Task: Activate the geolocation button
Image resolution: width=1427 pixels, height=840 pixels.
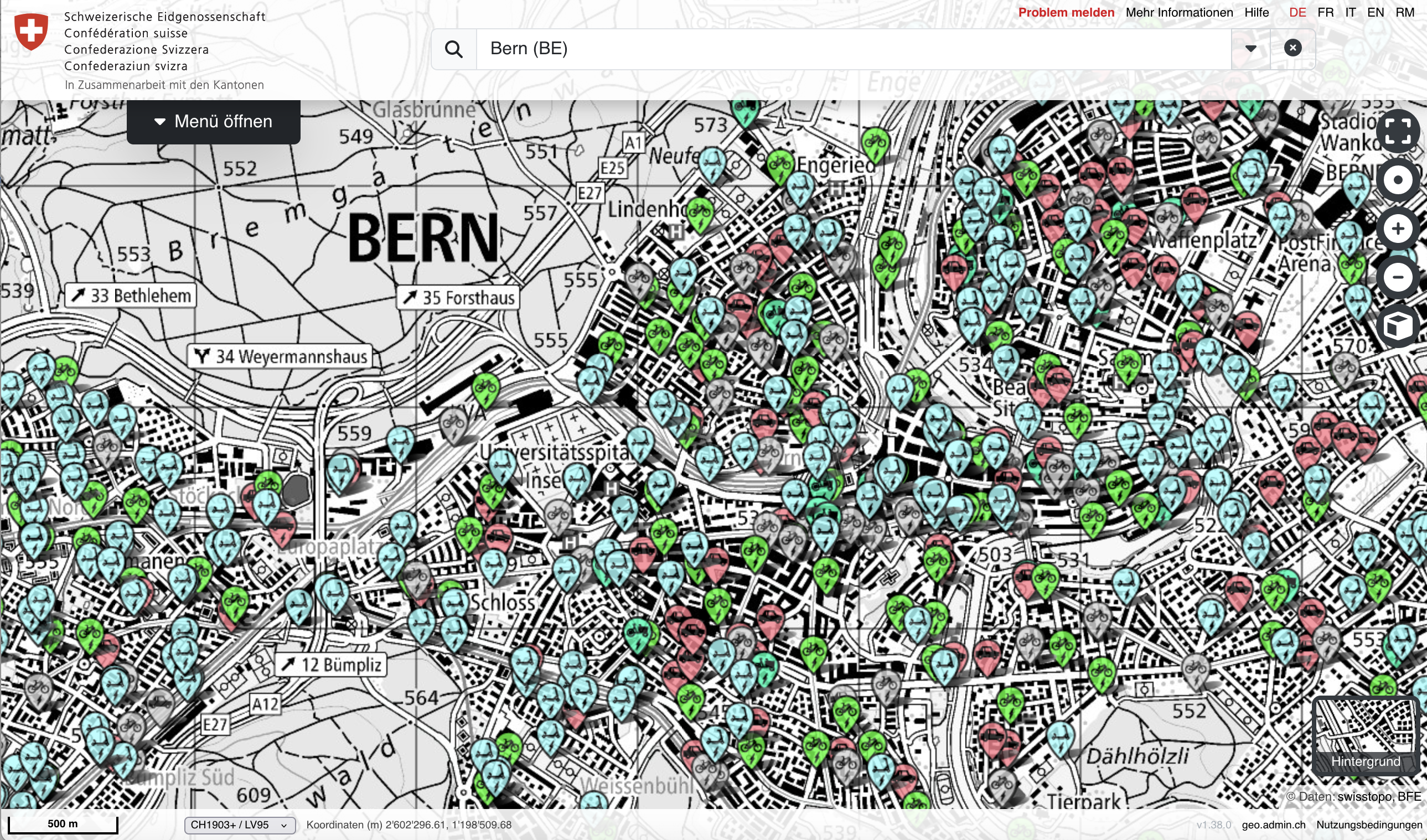Action: tap(1398, 180)
